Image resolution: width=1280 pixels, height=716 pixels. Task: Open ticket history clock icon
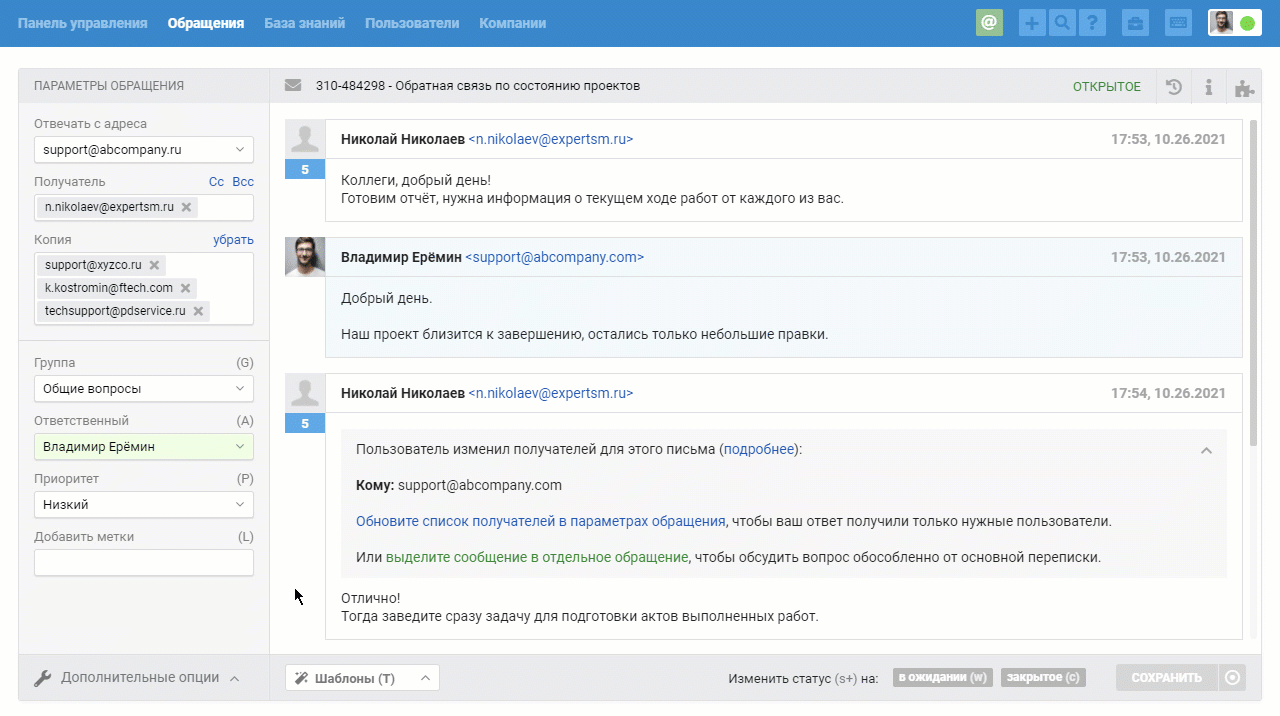[1174, 87]
